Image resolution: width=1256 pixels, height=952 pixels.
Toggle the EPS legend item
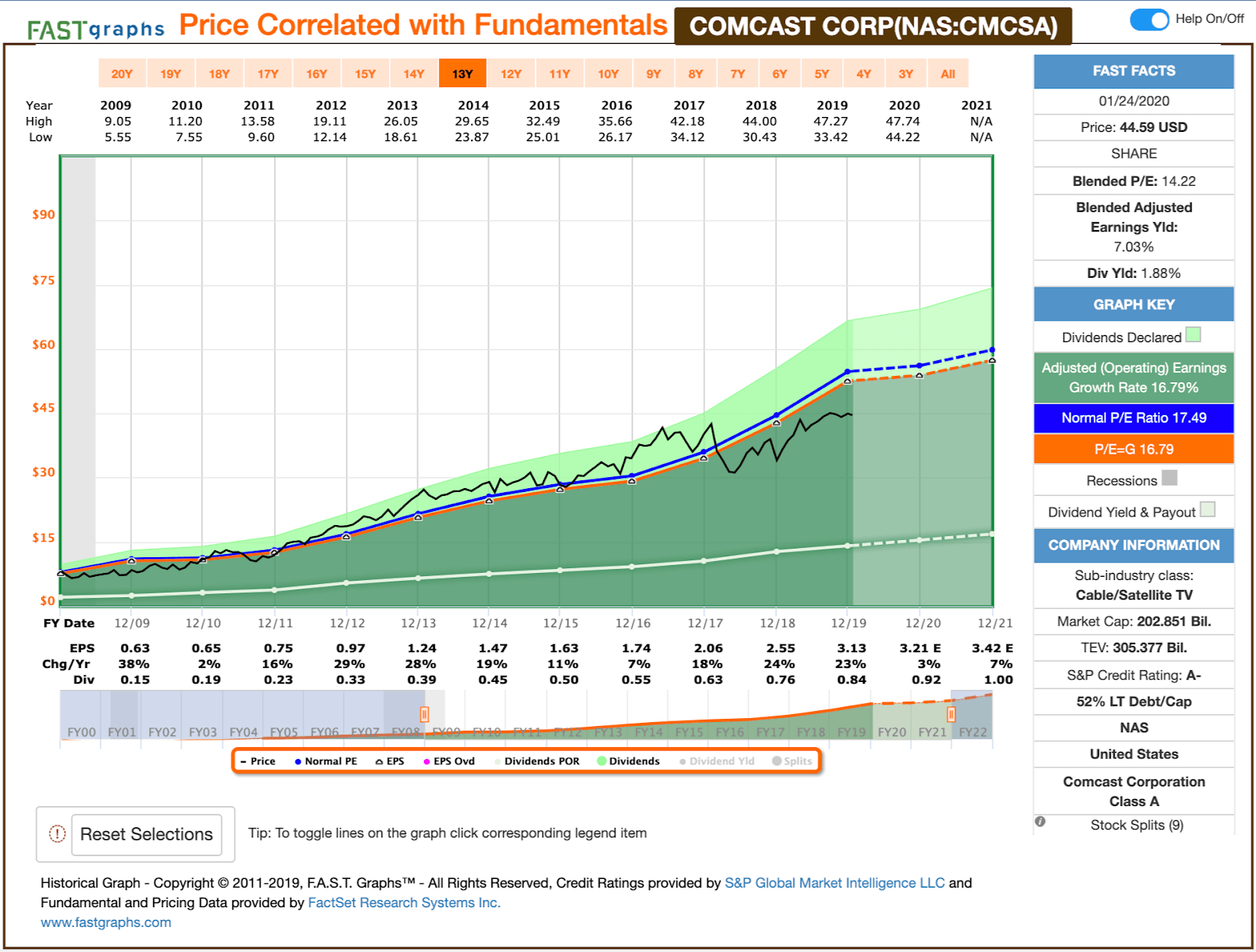(390, 761)
